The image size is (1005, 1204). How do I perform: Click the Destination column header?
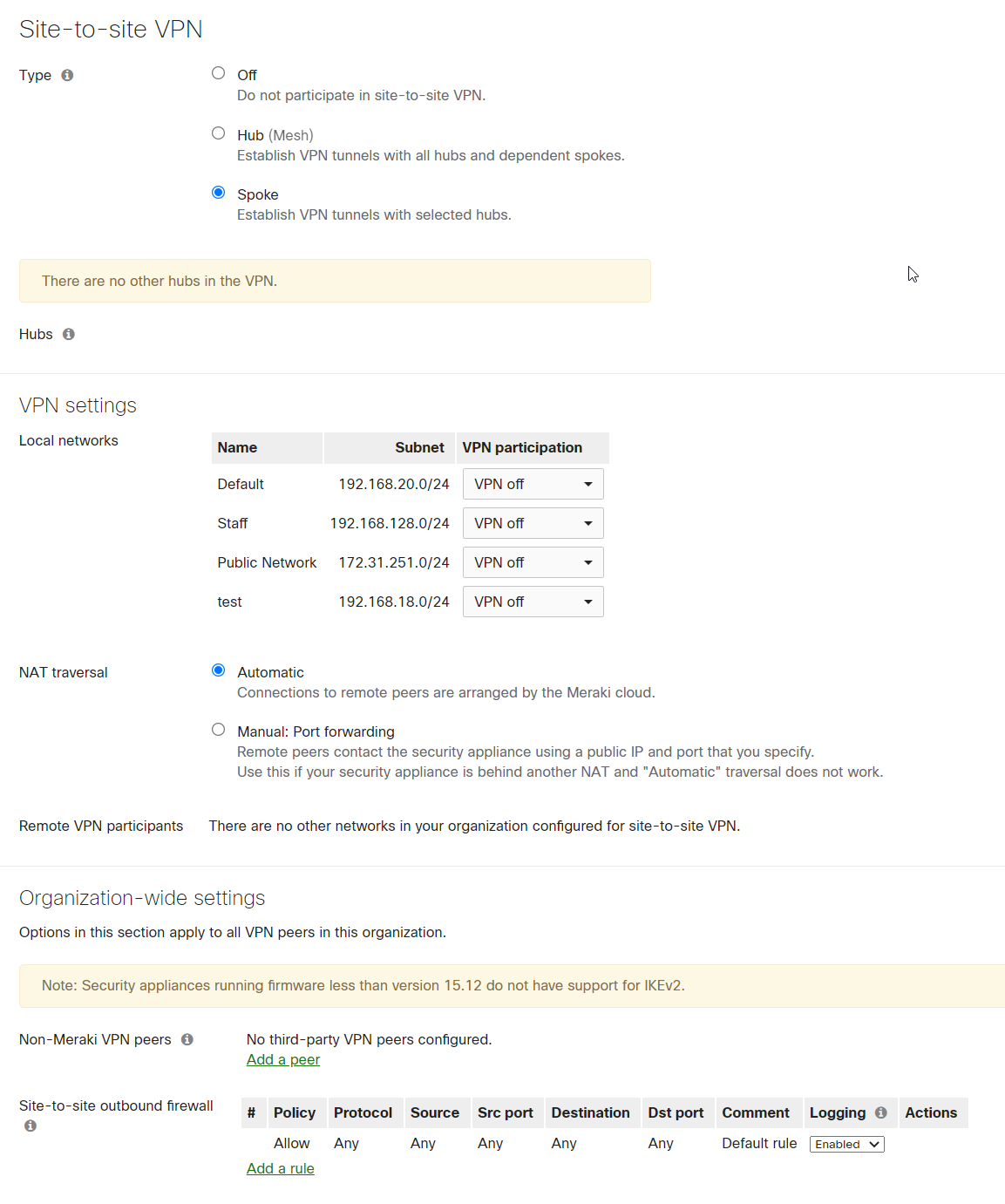click(x=593, y=1112)
